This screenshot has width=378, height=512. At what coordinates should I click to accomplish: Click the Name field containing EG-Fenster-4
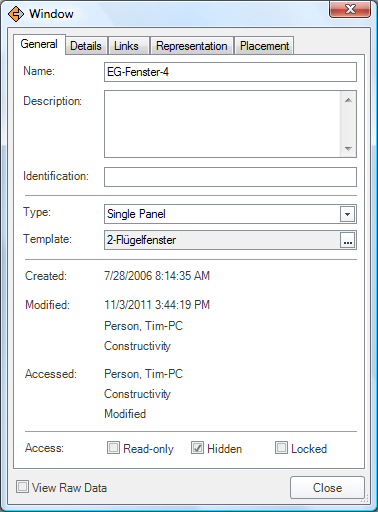(x=230, y=72)
